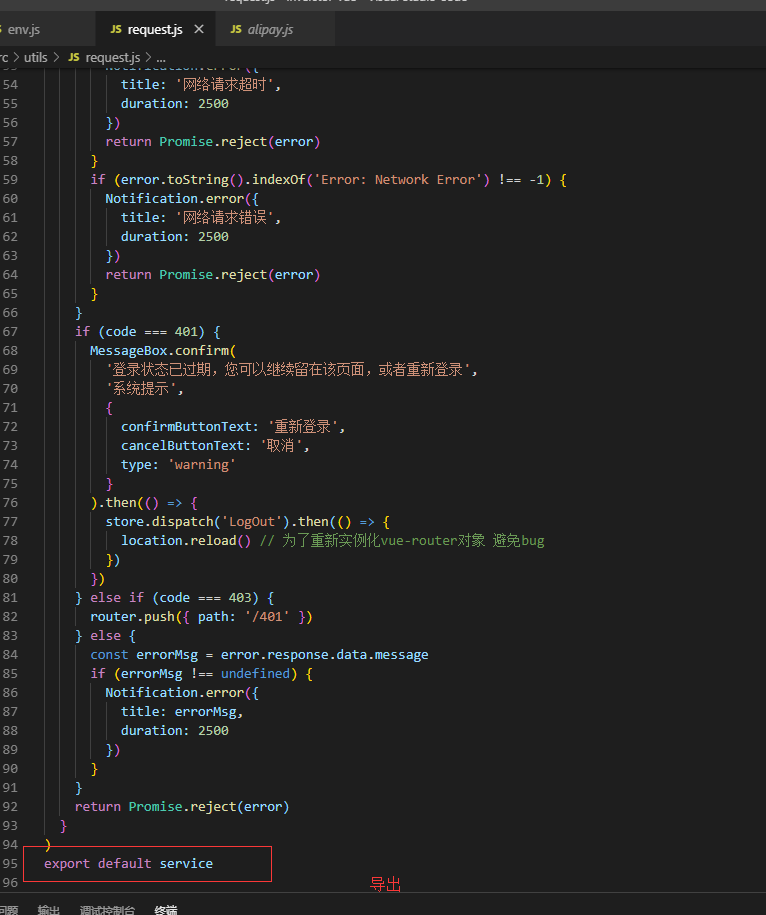Switch to the alipay.js editor tab
Screen dimensions: 766x915
269,30
